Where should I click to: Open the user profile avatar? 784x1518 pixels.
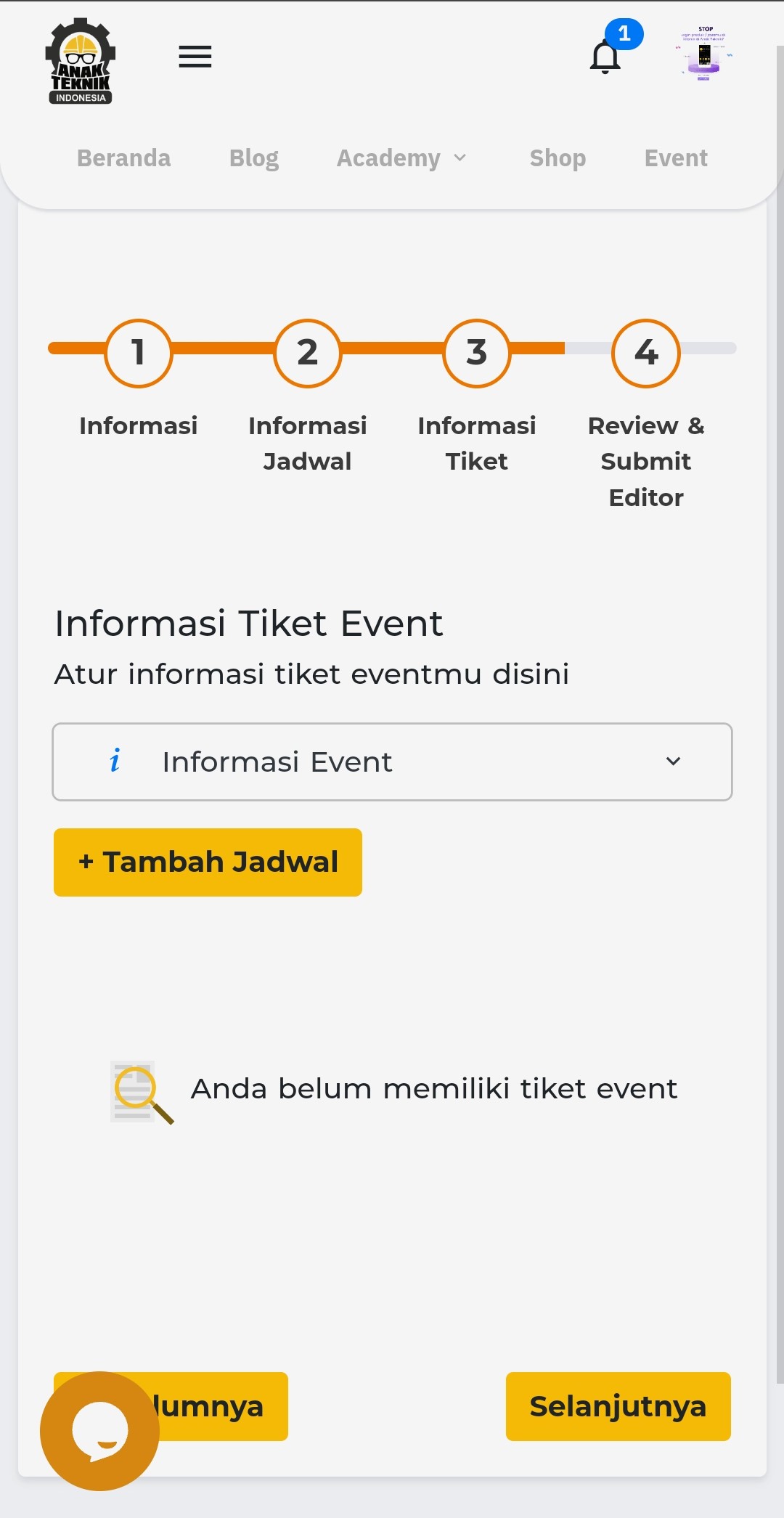(x=704, y=55)
